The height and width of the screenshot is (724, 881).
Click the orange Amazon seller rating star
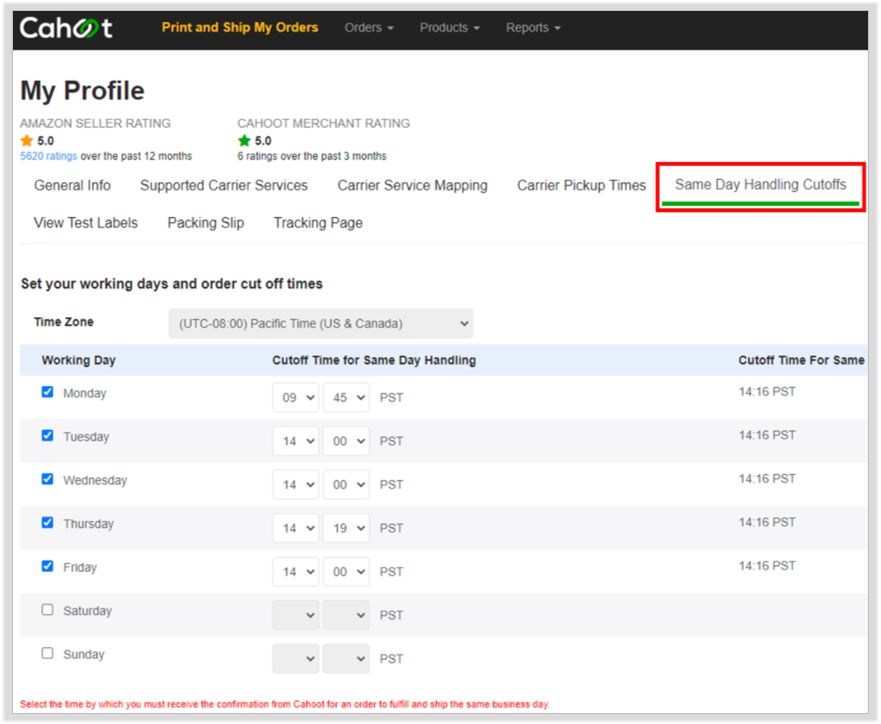click(26, 140)
